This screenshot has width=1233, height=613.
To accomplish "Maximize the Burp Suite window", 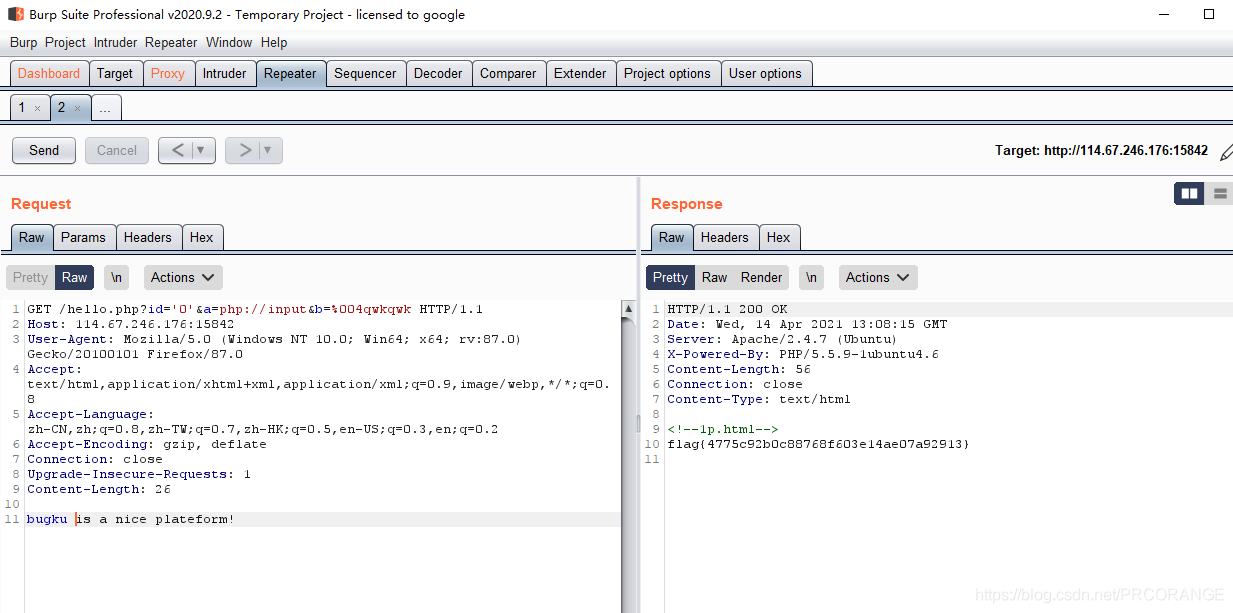I will (1209, 15).
